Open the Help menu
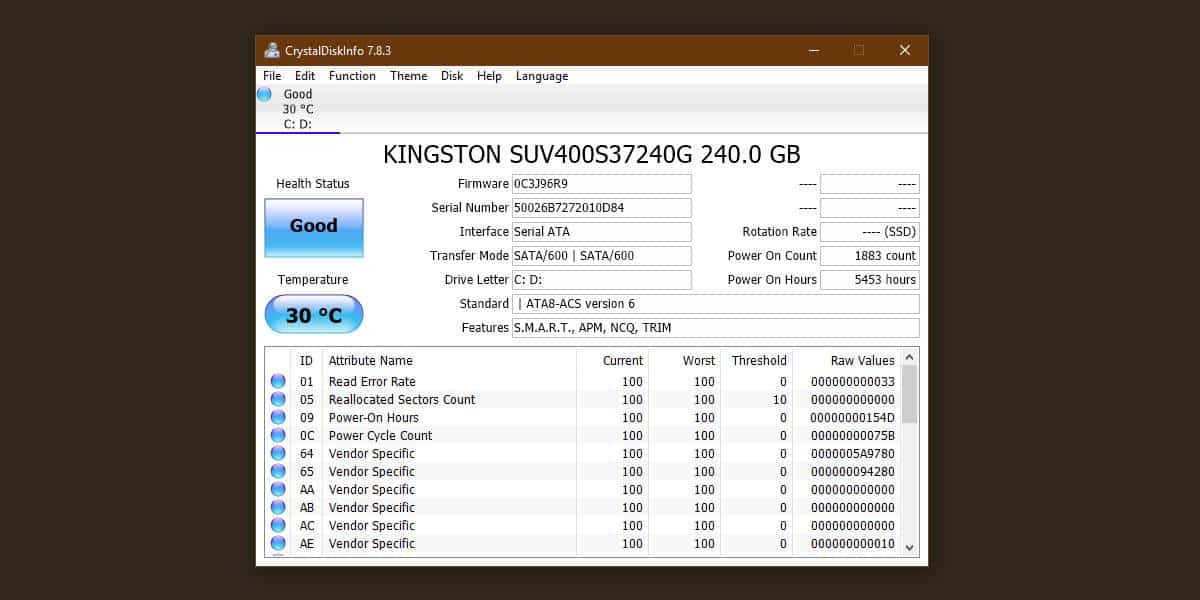The width and height of the screenshot is (1200, 600). 489,76
